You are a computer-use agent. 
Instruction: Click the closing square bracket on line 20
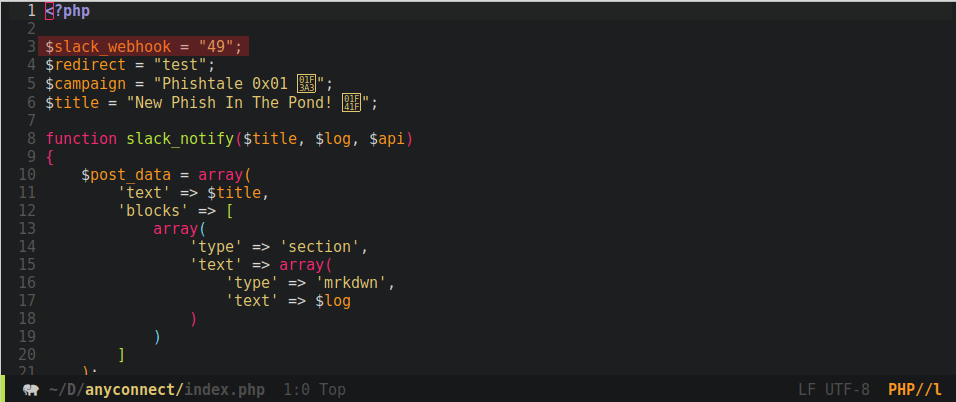(x=122, y=354)
